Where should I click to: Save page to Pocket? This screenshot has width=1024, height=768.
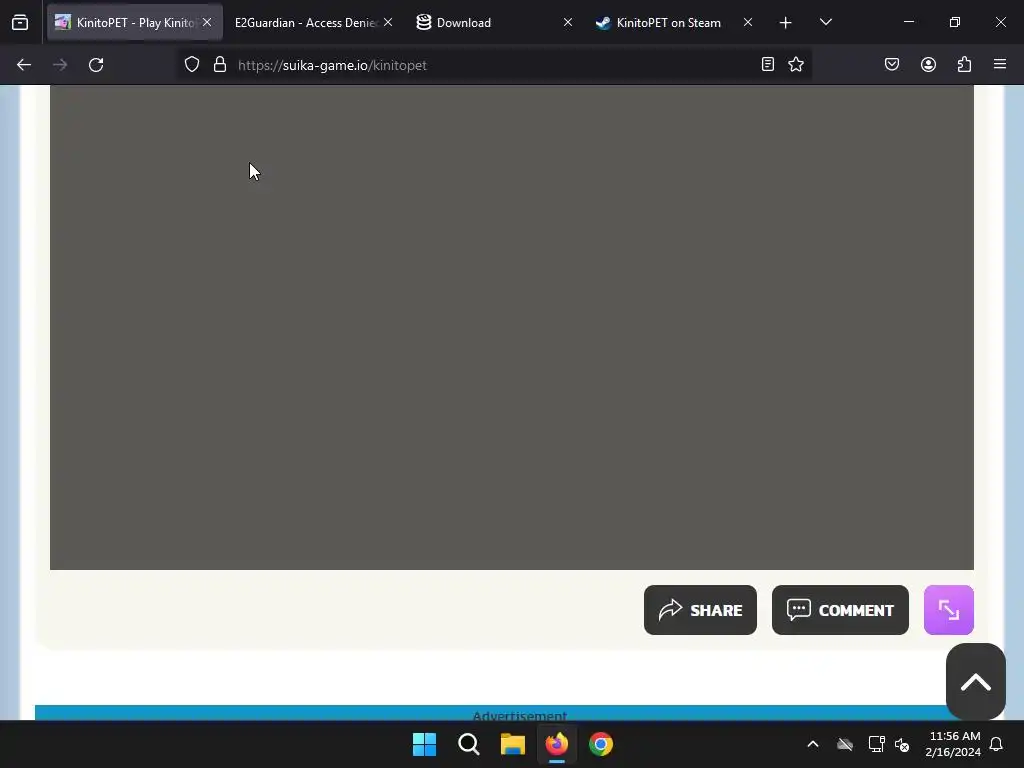892,64
